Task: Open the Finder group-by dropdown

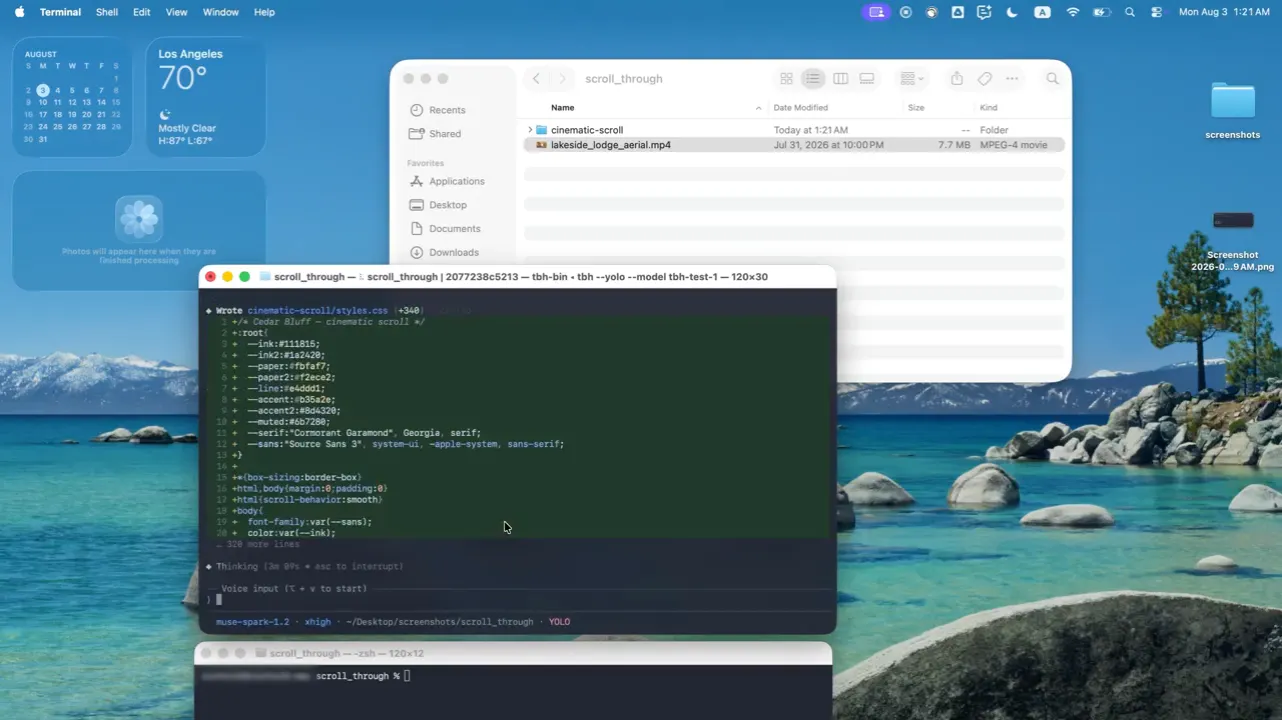Action: tap(912, 79)
